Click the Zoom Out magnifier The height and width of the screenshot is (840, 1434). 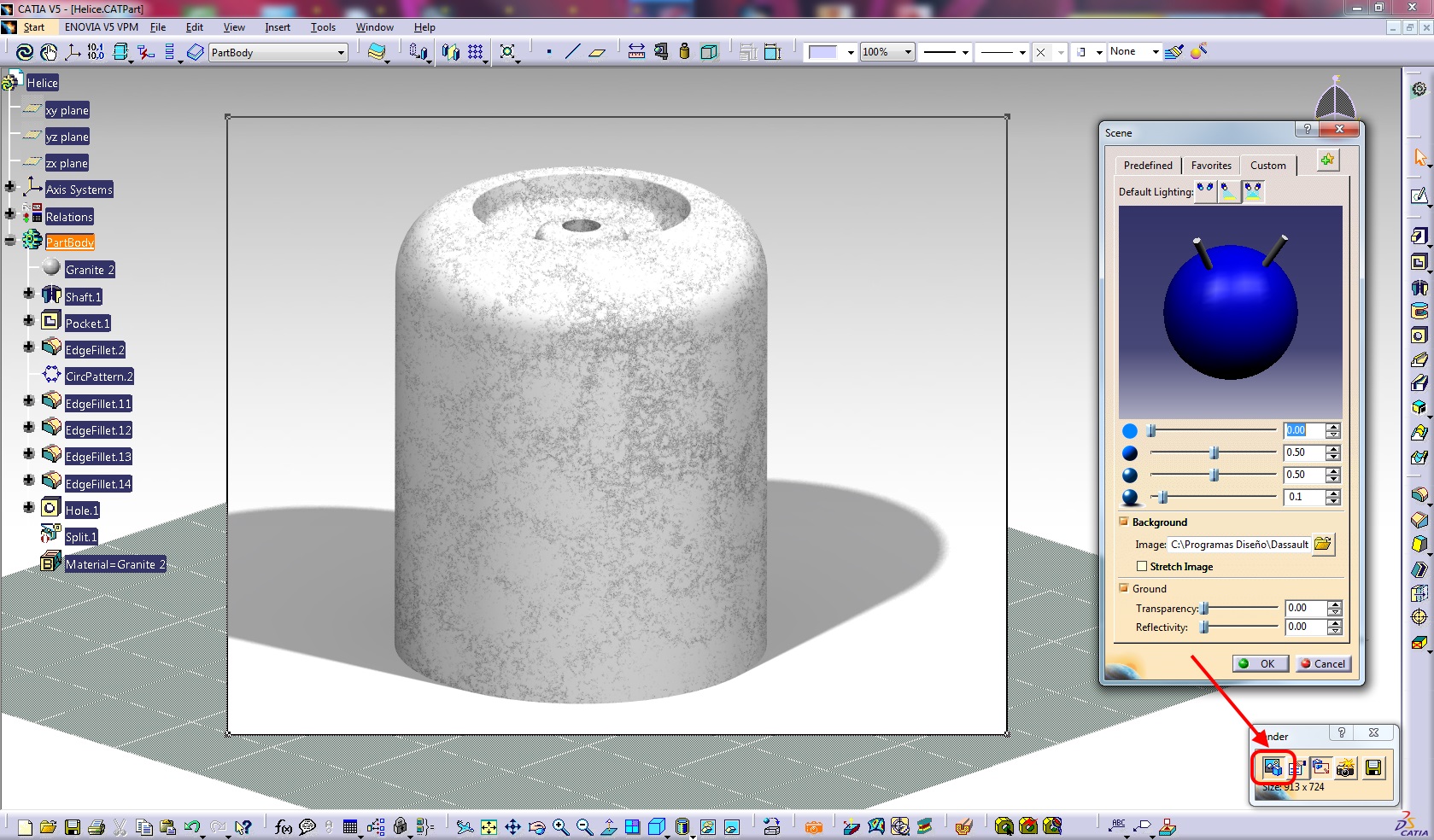[584, 826]
